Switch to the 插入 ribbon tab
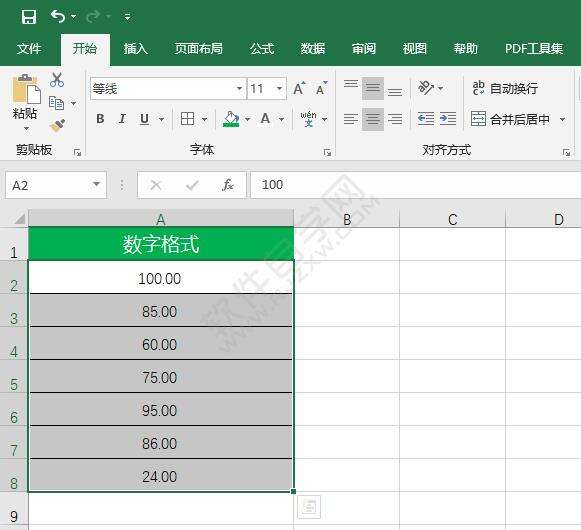 136,49
